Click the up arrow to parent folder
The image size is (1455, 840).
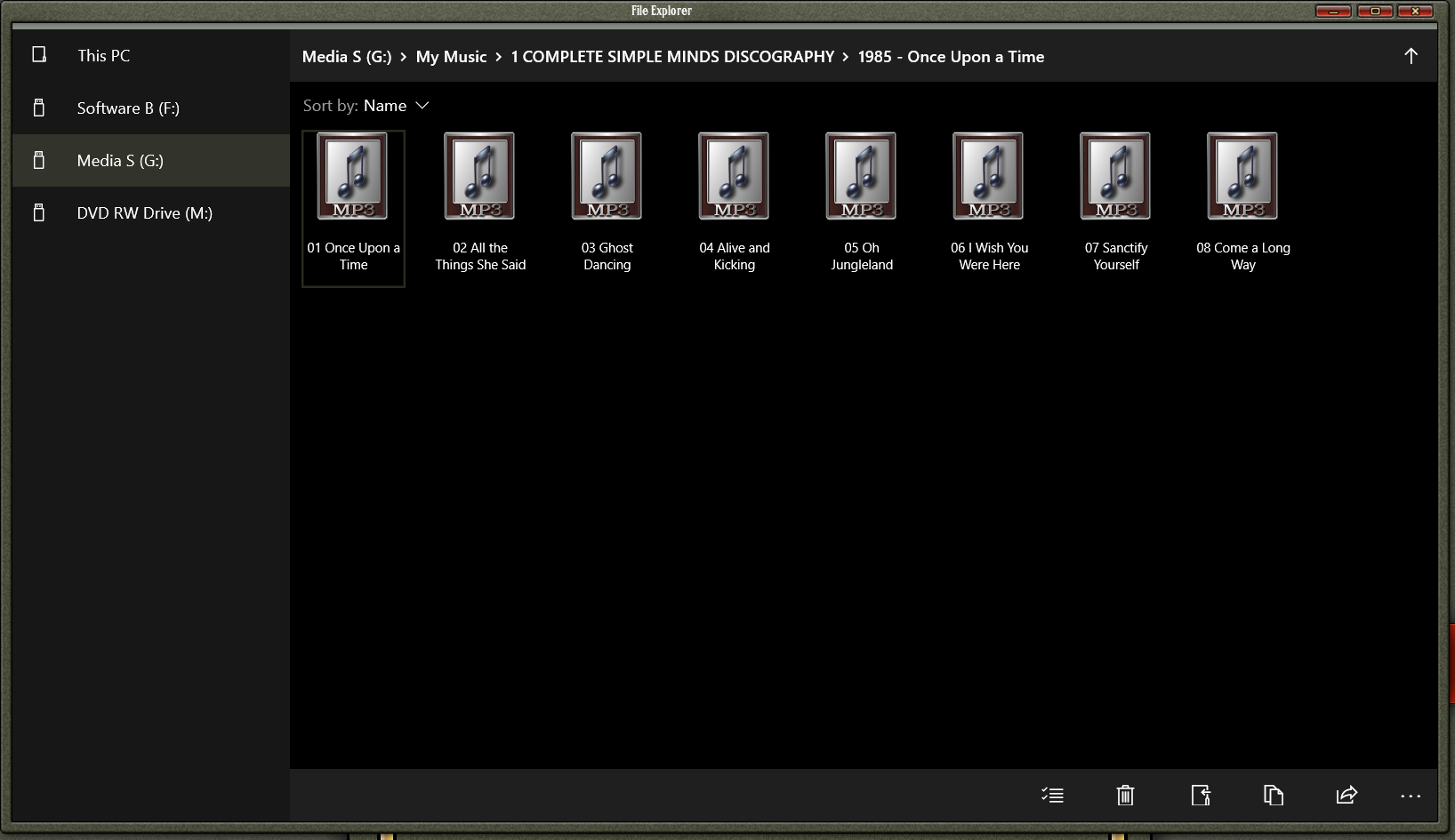1411,56
